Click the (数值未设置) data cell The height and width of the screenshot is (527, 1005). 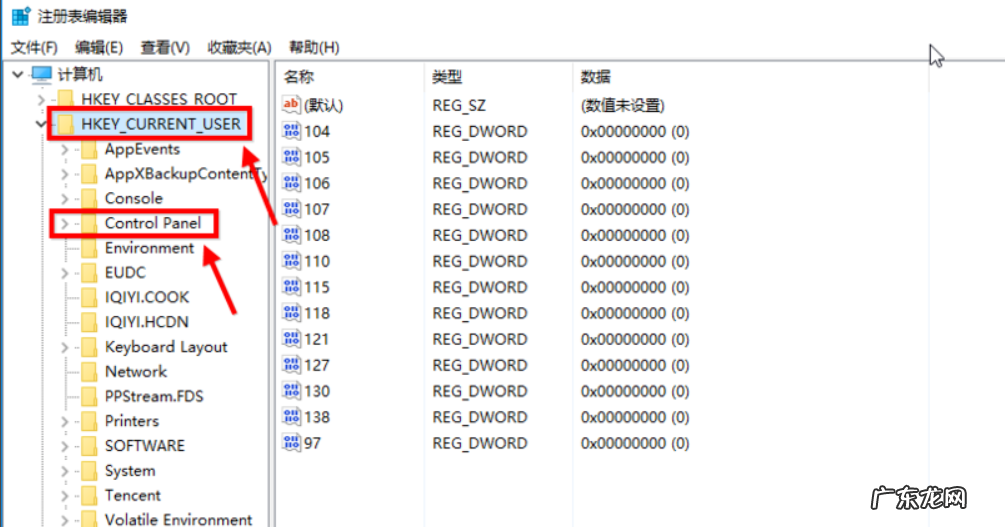tap(622, 105)
